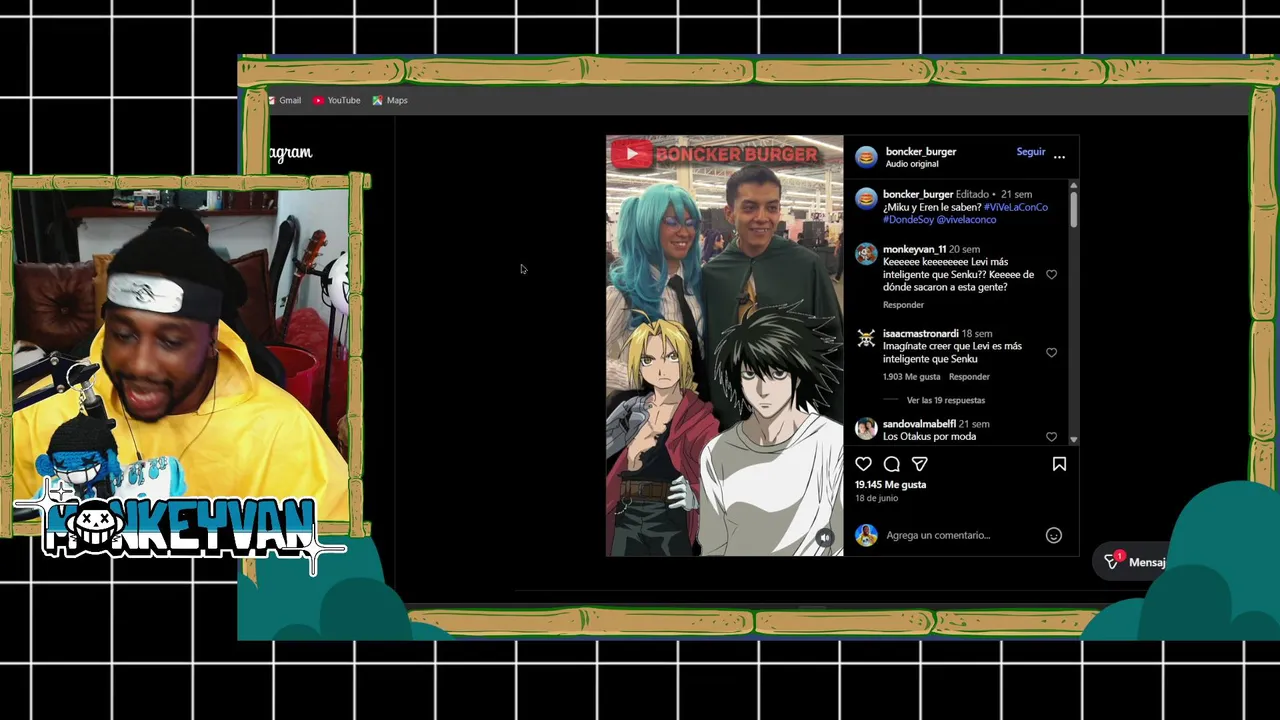Open the three-dot post options menu
Image resolution: width=1280 pixels, height=720 pixels.
coord(1059,157)
